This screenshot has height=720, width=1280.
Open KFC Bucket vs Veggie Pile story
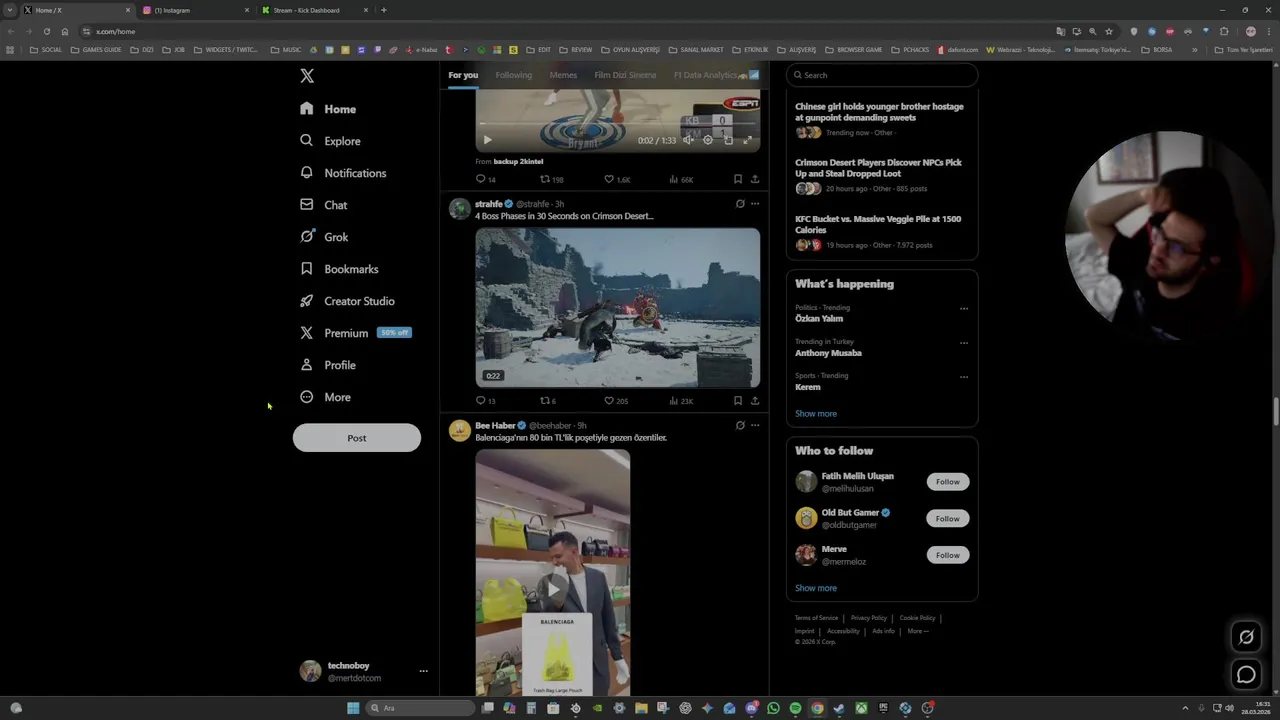(x=878, y=224)
